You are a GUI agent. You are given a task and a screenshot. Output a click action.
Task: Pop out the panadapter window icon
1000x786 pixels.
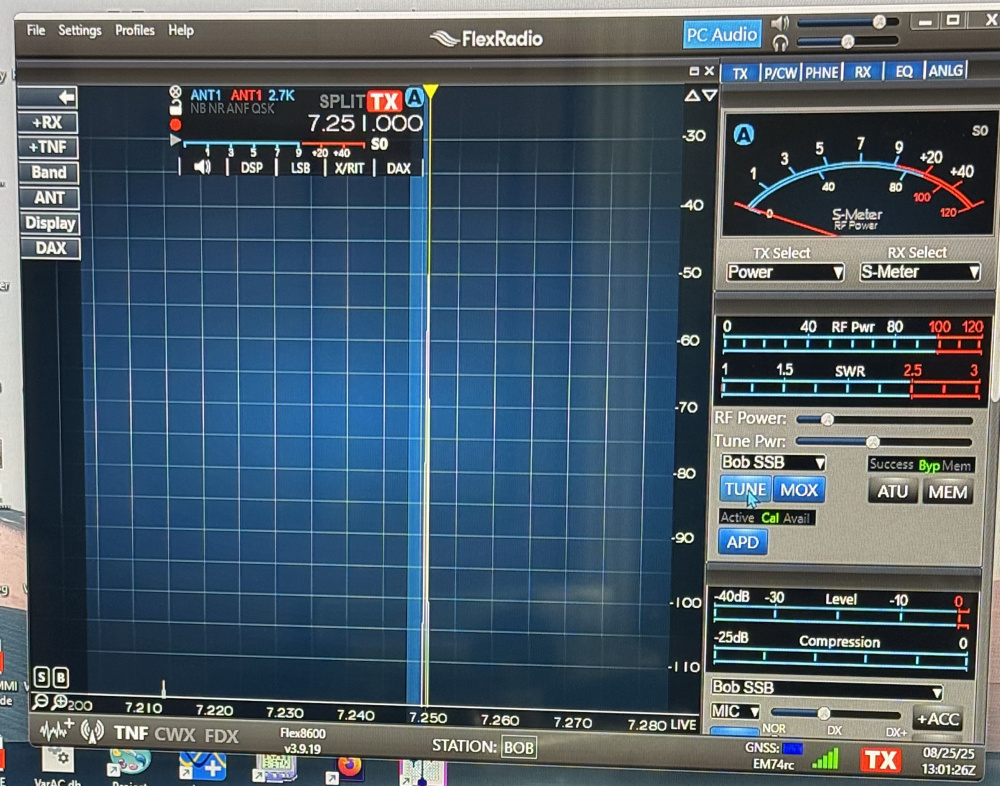[694, 71]
